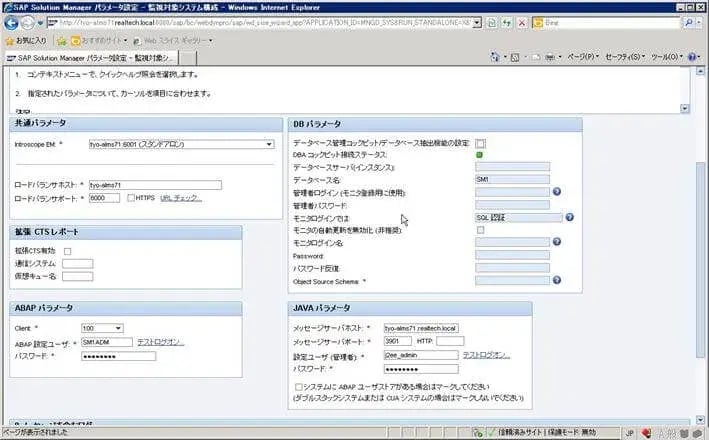Click the 仮想キュー名 input field
Viewport: 709px width, 440px height.
click(x=78, y=276)
